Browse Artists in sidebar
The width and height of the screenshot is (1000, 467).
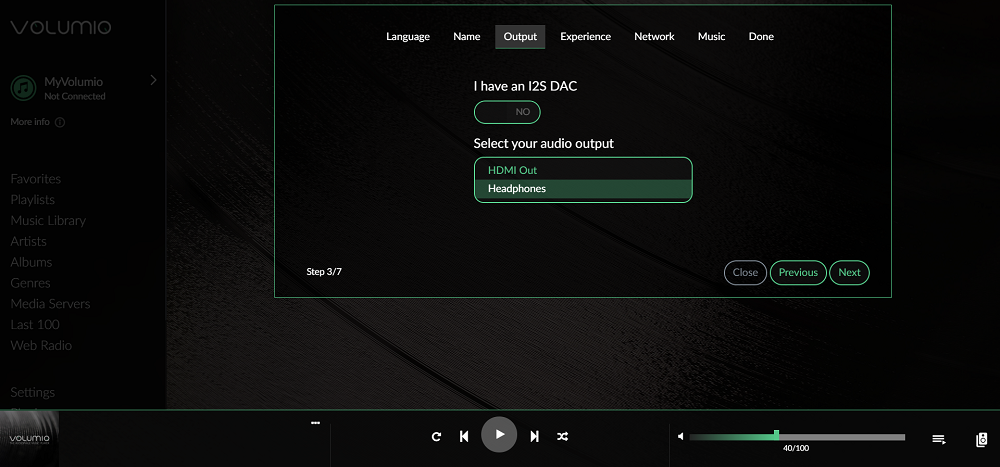pyautogui.click(x=29, y=241)
